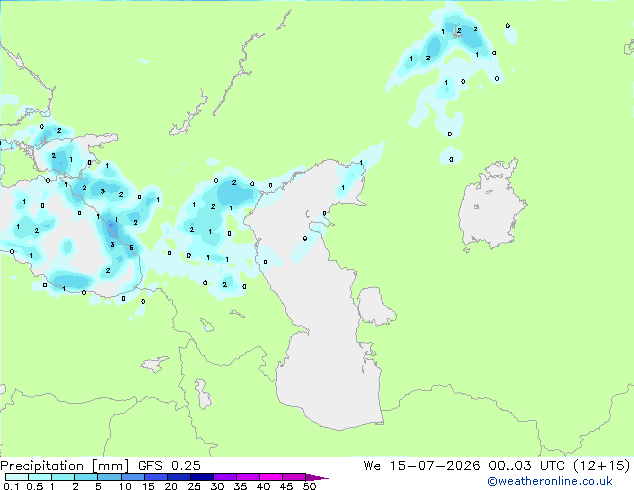The image size is (634, 490).
Task: Click the 'We 15-07-2026' date text
Action: (x=422, y=465)
